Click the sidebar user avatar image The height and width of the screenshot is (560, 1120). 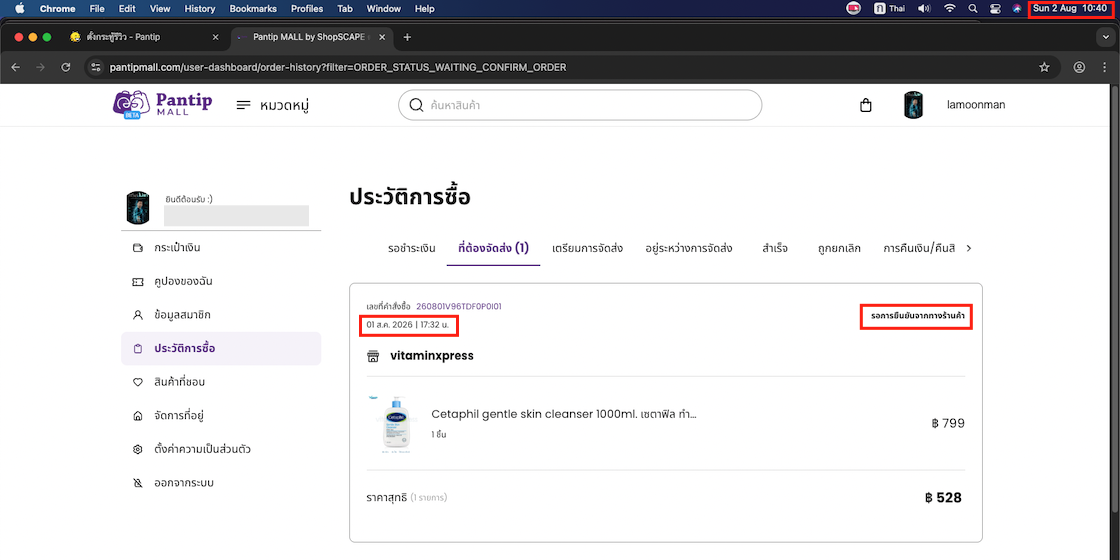point(137,209)
